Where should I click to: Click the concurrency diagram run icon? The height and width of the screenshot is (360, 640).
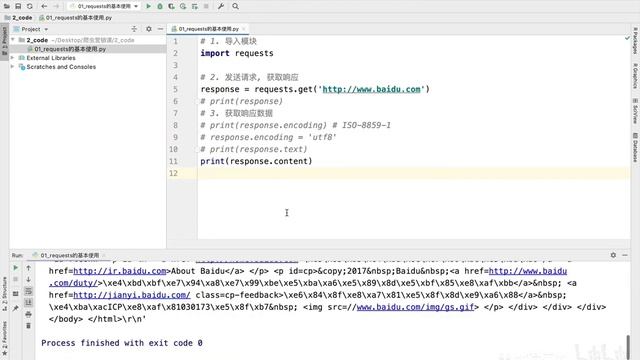point(194,6)
